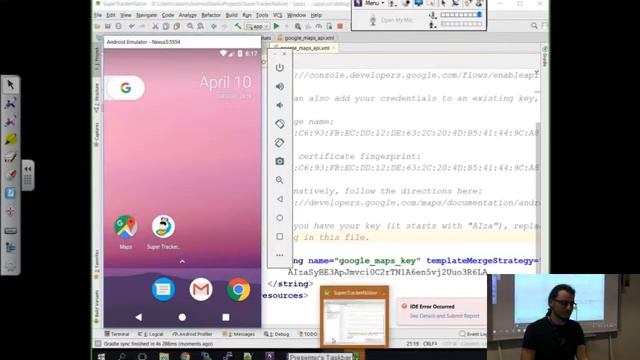Open the presenter Menu dropdown
The height and width of the screenshot is (360, 640).
click(x=374, y=3)
